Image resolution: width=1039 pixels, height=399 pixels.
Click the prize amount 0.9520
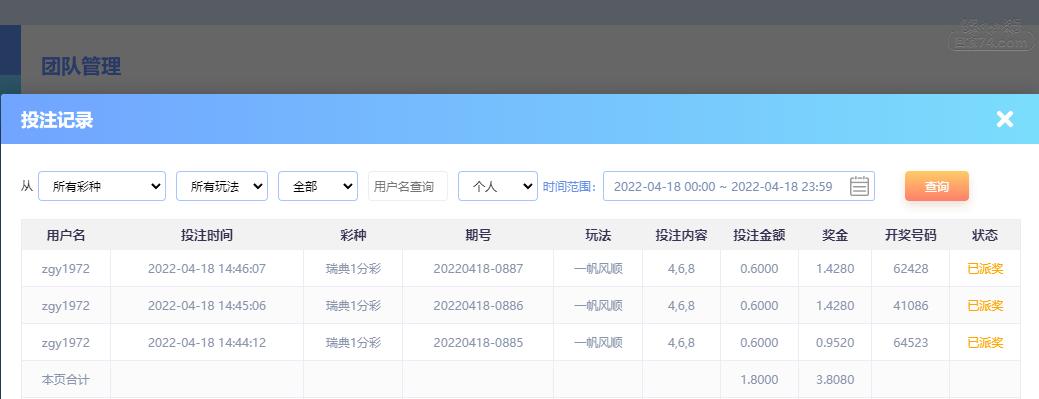point(835,343)
